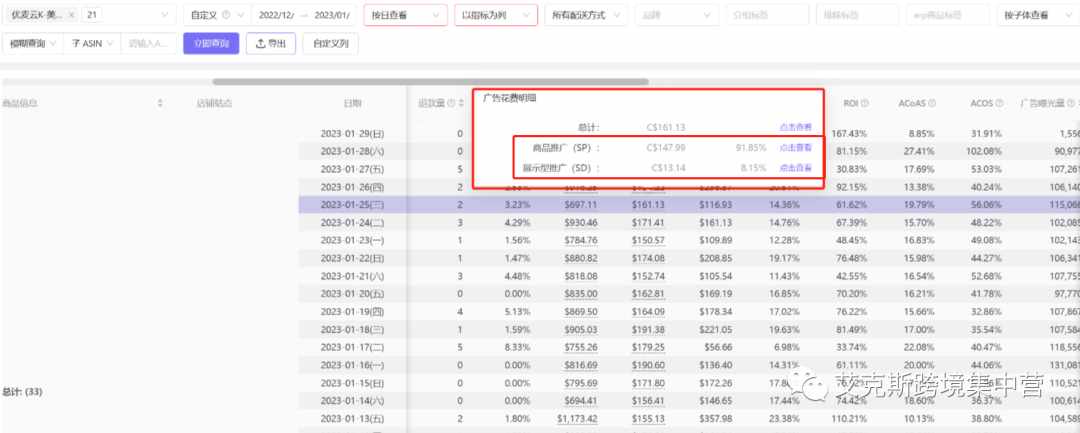Viewport: 1080px width, 433px height.
Task: Click $171.41 in the 2023-01-24 row
Action: coord(647,222)
